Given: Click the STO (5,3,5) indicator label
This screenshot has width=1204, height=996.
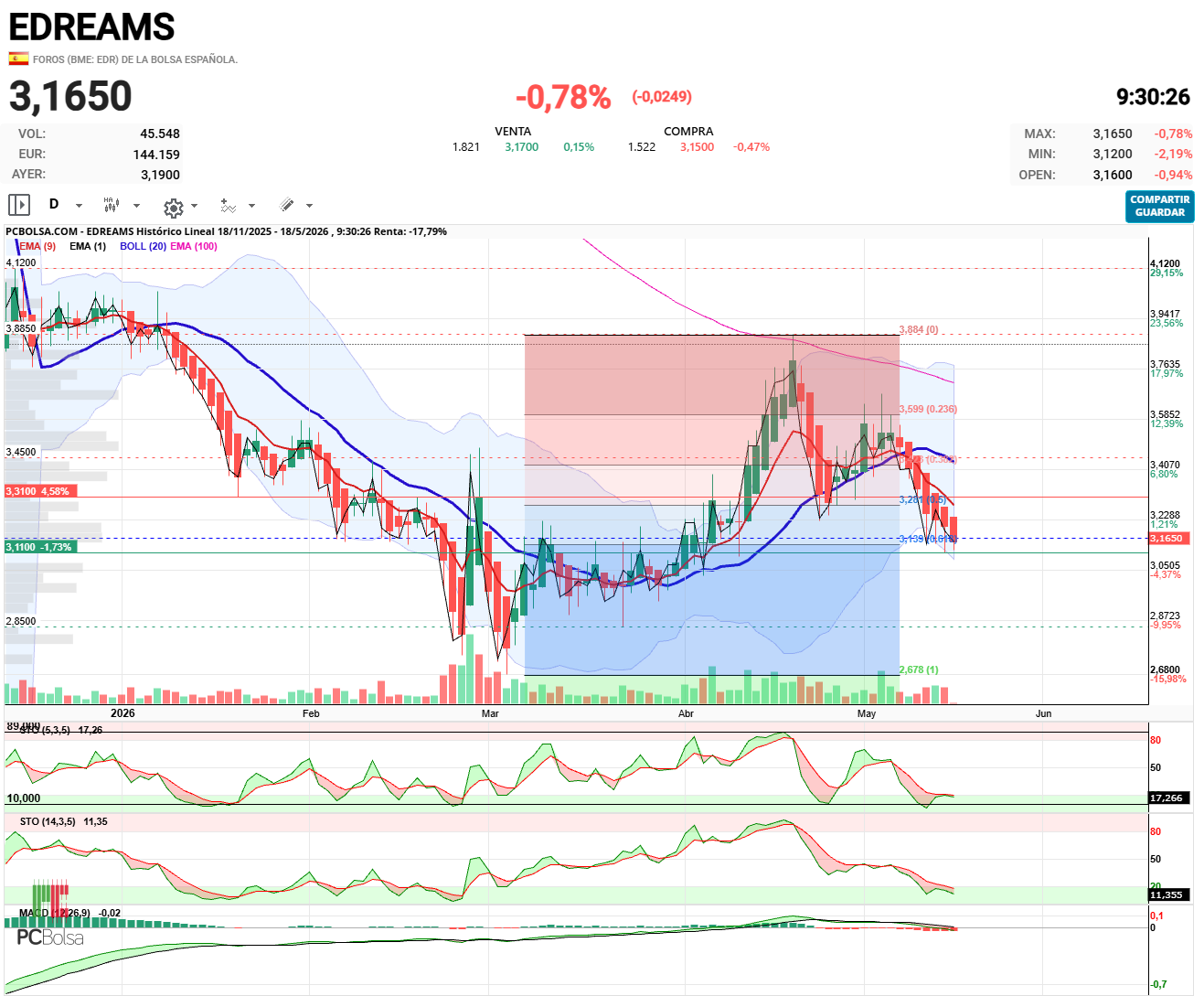Looking at the screenshot, I should click(x=45, y=730).
